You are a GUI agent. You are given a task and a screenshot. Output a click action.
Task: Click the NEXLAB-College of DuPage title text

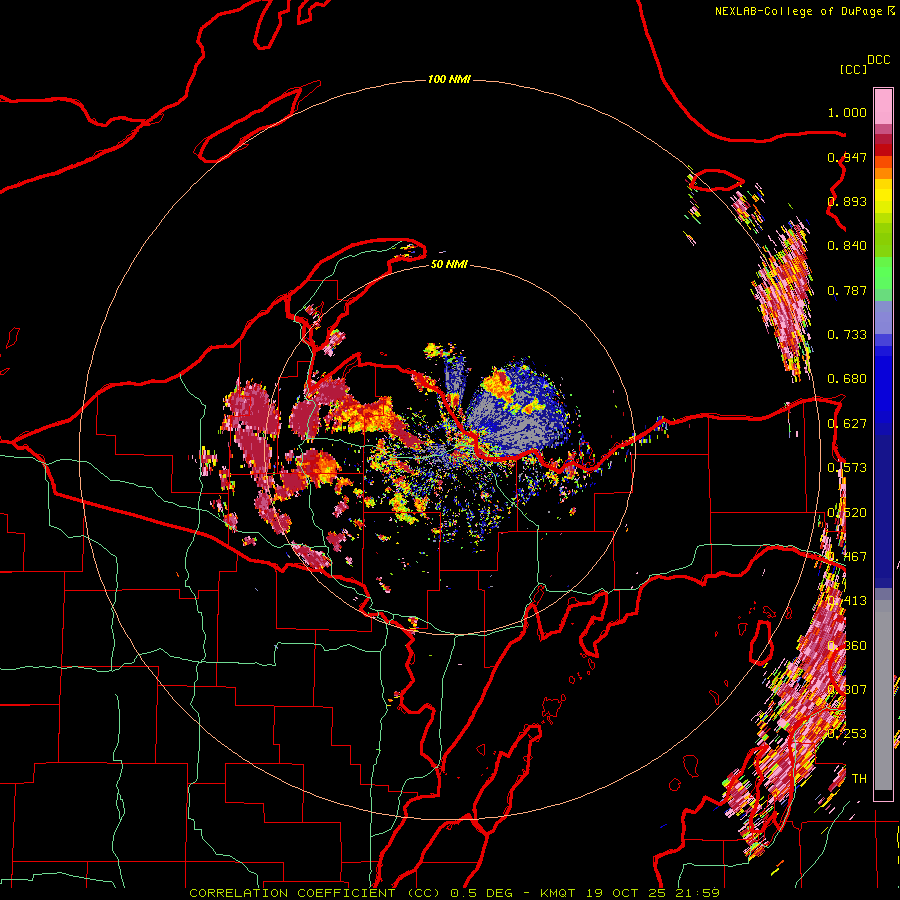[x=798, y=11]
